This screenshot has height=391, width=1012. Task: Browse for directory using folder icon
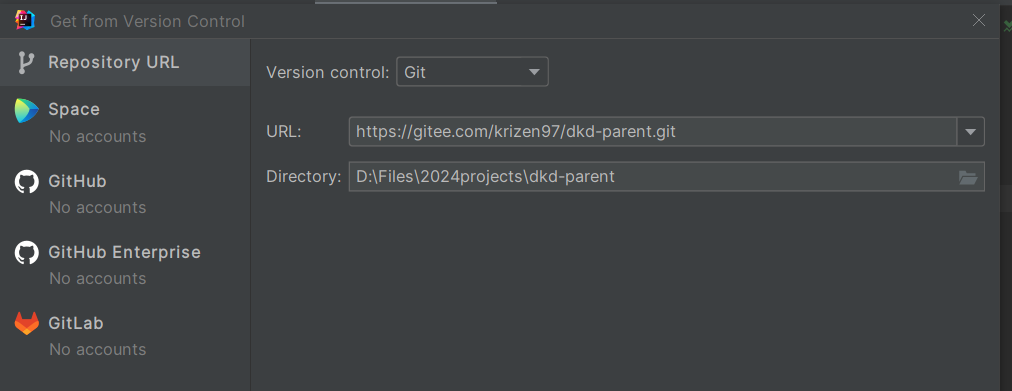[x=968, y=177]
